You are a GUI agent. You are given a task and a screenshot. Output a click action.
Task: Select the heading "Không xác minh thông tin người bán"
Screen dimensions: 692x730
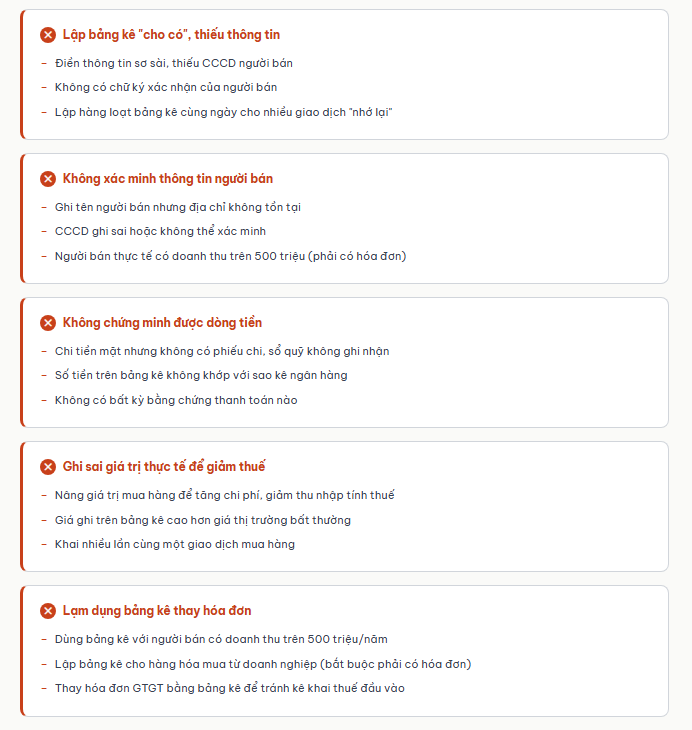click(167, 179)
